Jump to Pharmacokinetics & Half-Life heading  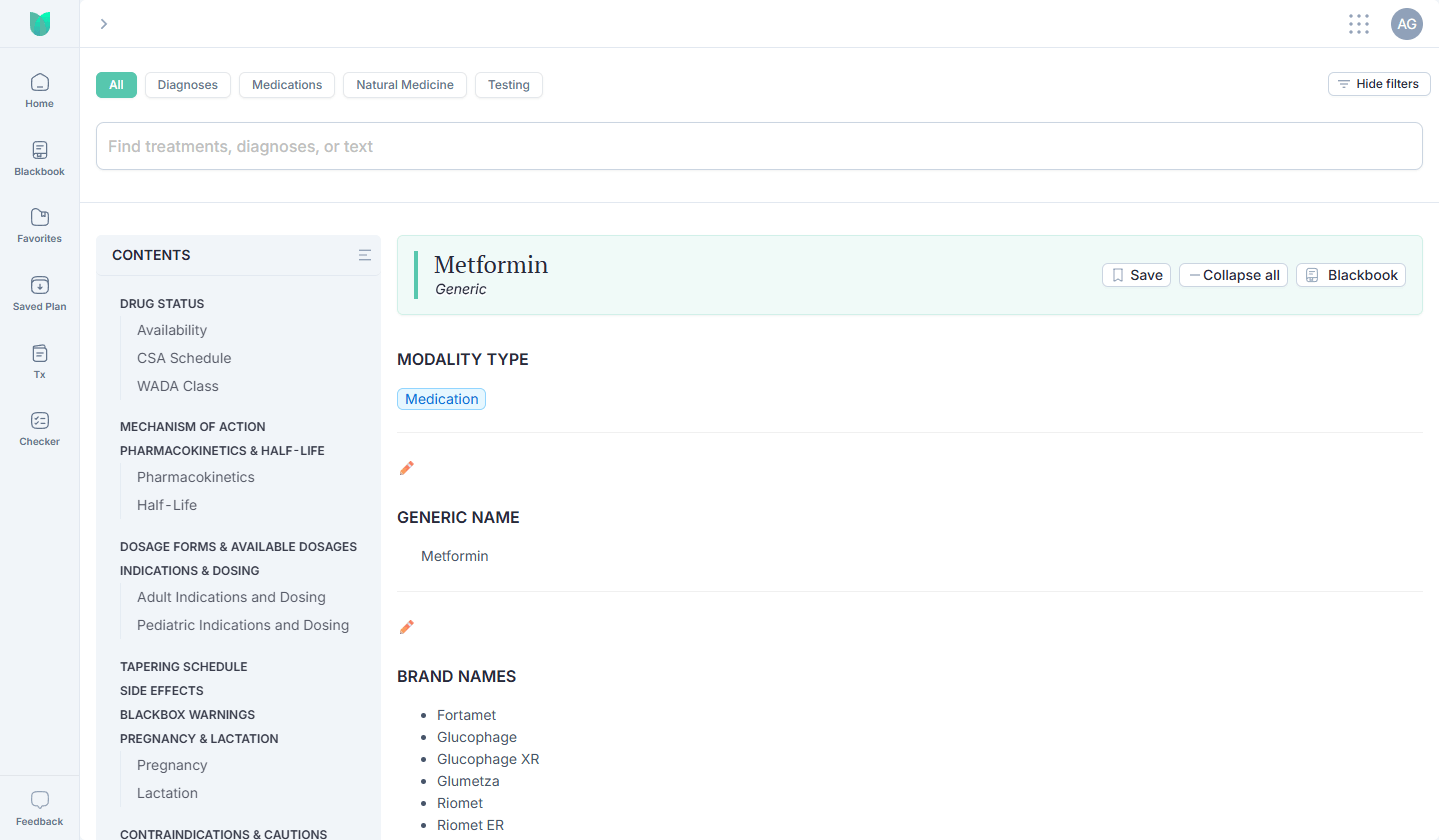coord(222,451)
